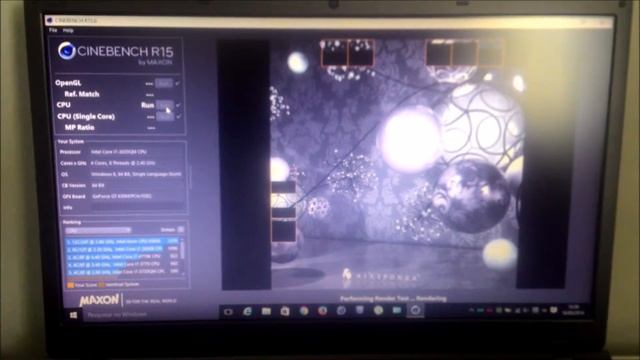Toggle the CPU test checkbox

click(x=178, y=105)
